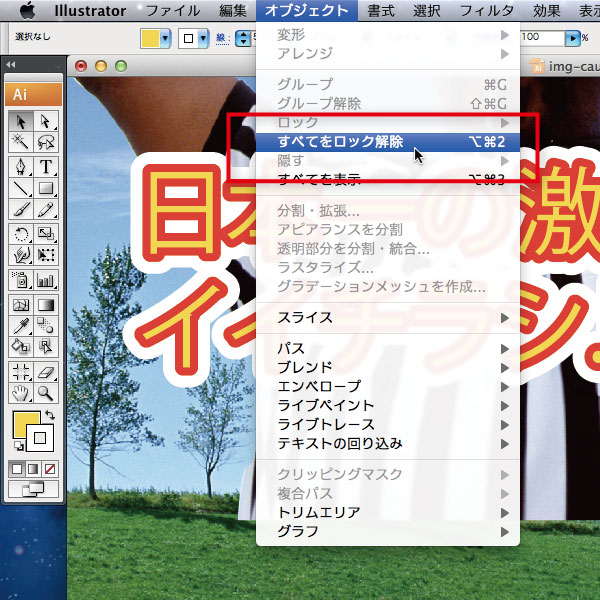Choose the Direct Selection tool
The image size is (600, 600).
tap(46, 121)
